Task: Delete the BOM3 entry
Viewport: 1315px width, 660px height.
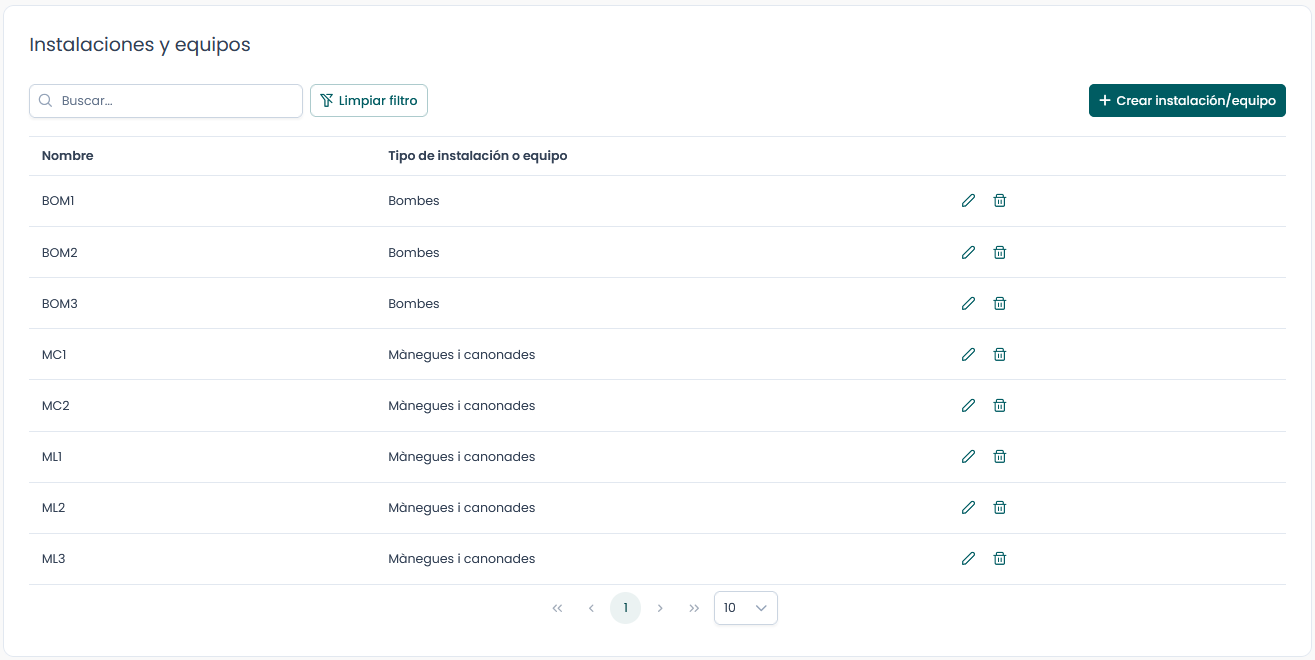Action: pyautogui.click(x=999, y=303)
